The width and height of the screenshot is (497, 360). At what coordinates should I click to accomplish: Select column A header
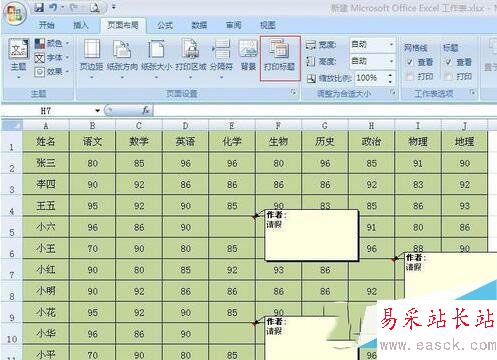46,126
